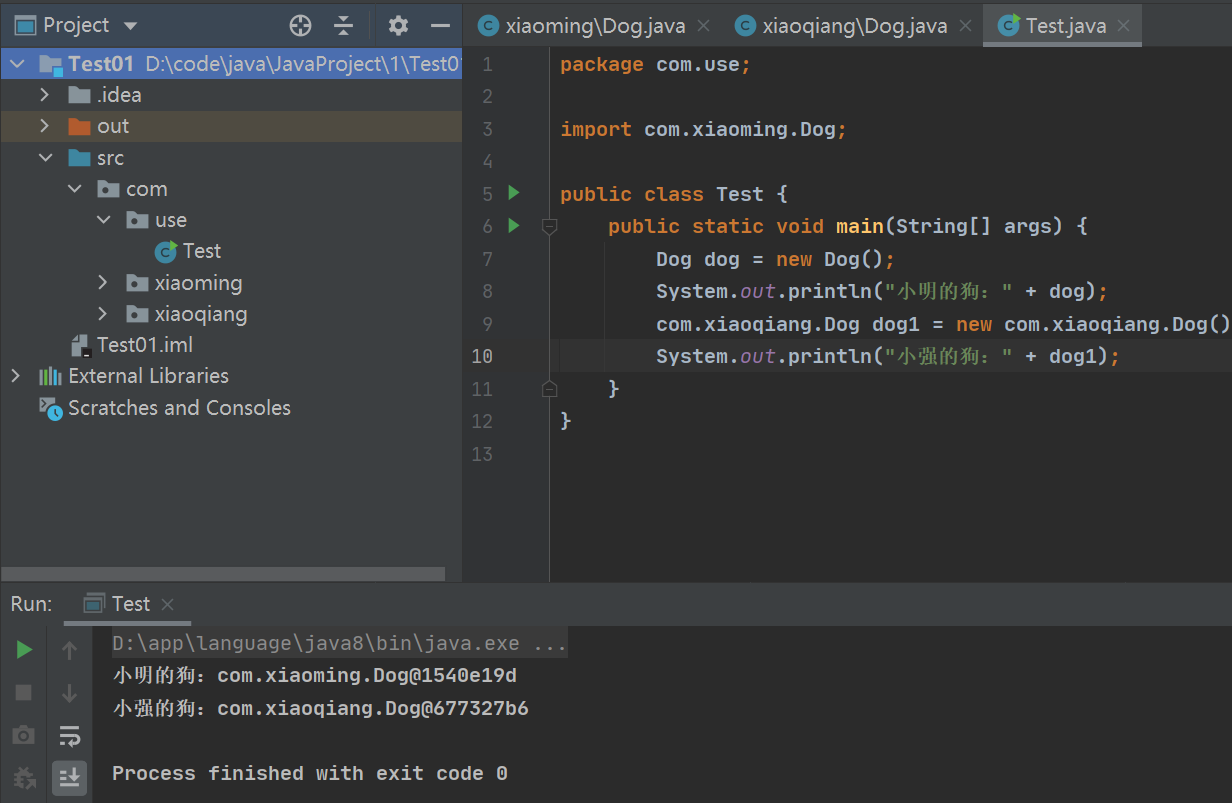Viewport: 1232px width, 803px height.
Task: Click the up-the-stack-trace arrow
Action: [69, 650]
